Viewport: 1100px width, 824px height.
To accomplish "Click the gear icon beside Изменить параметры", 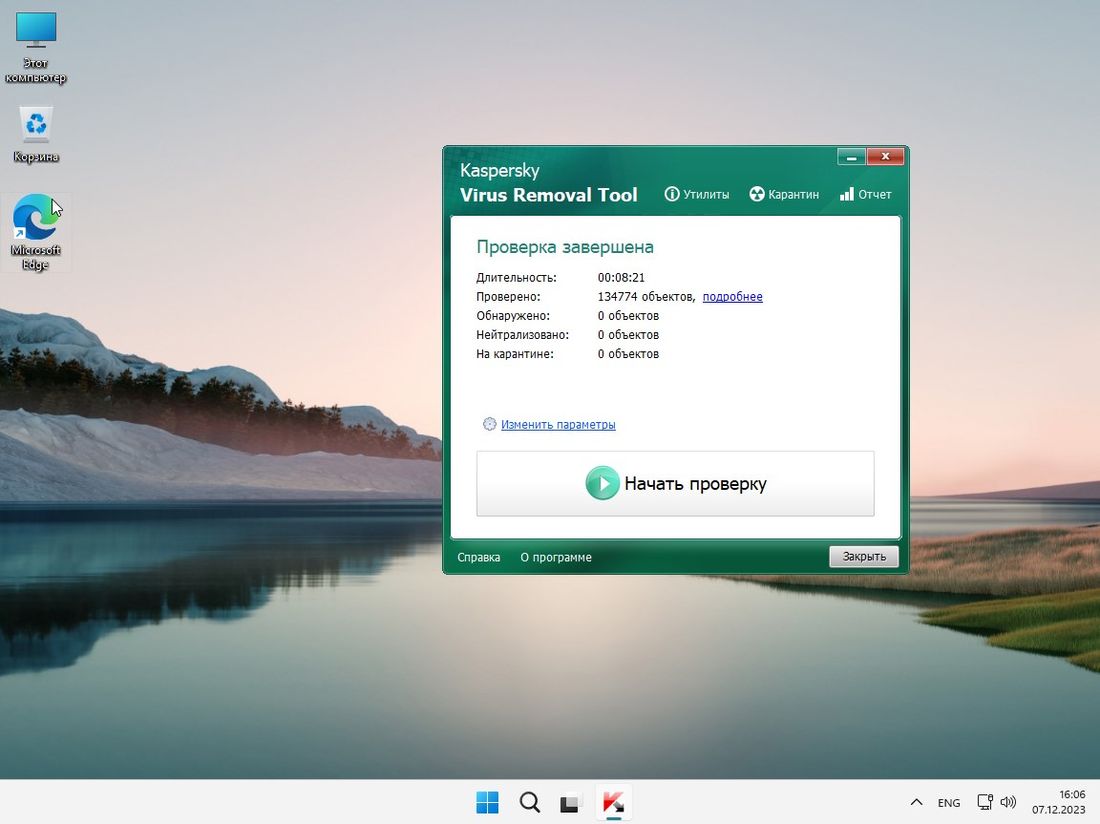I will click(x=489, y=424).
